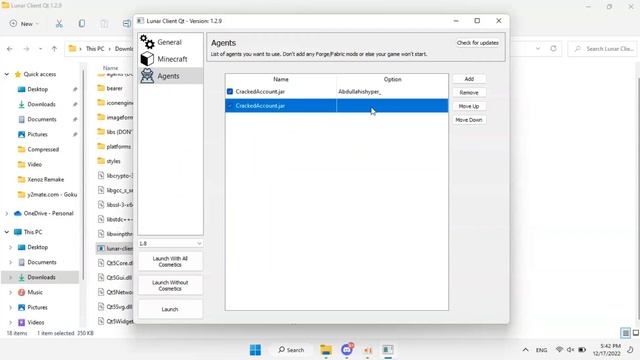Open the General settings page

tap(170, 42)
